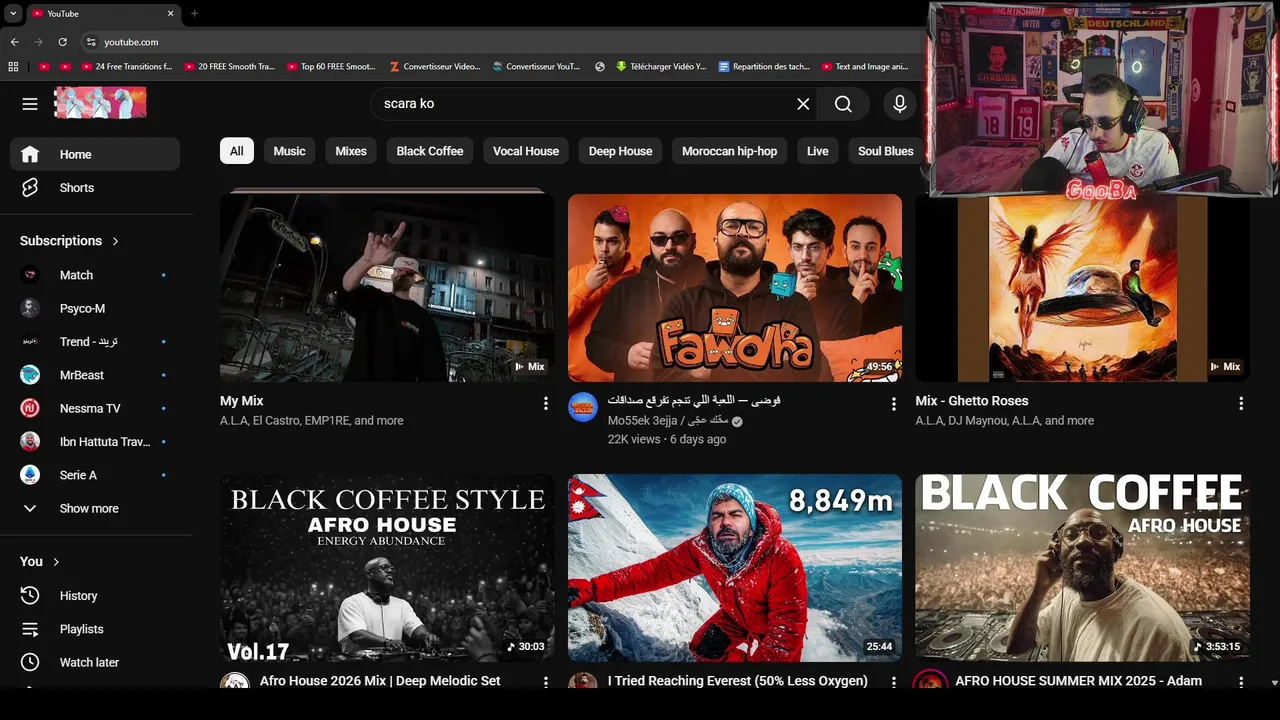The width and height of the screenshot is (1280, 720).
Task: Open Fawdha video thumbnail
Action: [x=735, y=288]
